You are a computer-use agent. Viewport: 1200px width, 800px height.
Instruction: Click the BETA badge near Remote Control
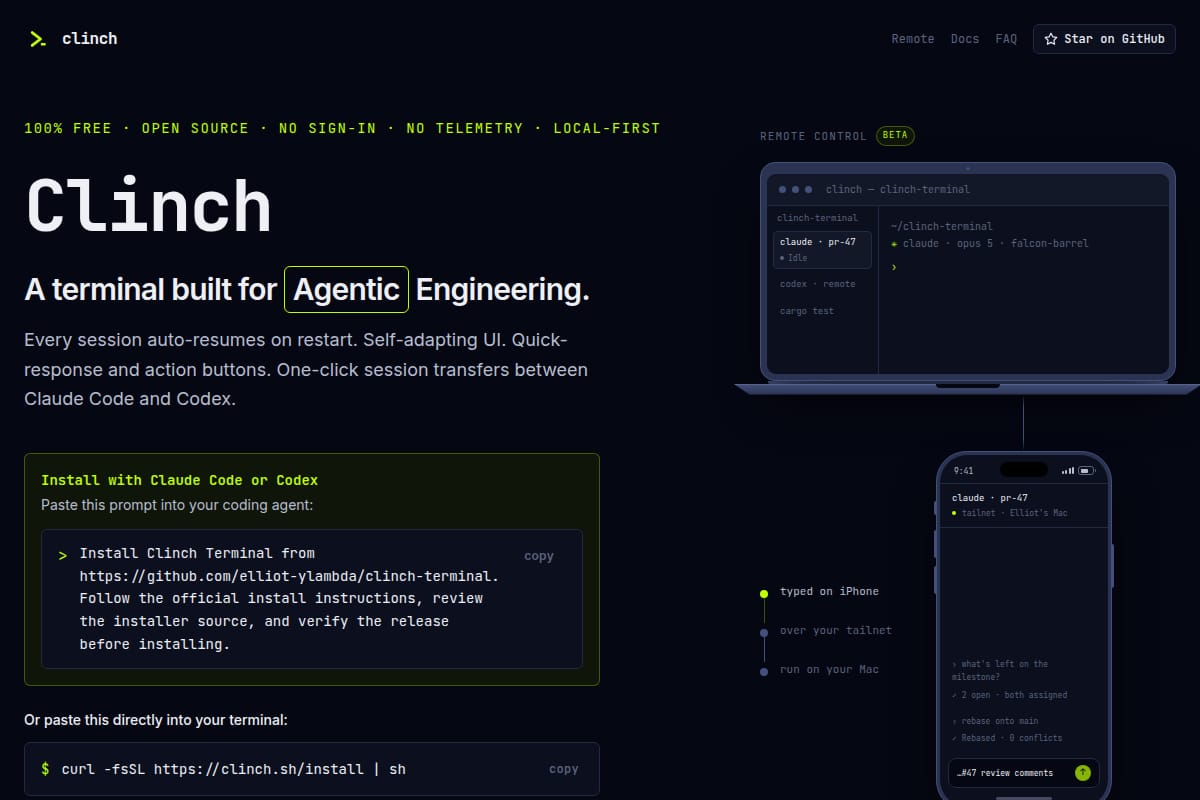895,135
